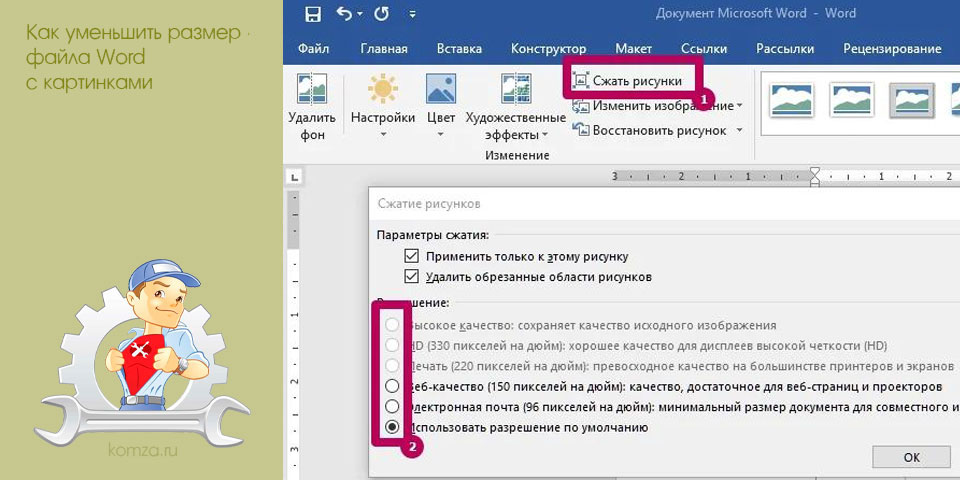Click the Сжатие рисунков dialog title

tap(429, 204)
